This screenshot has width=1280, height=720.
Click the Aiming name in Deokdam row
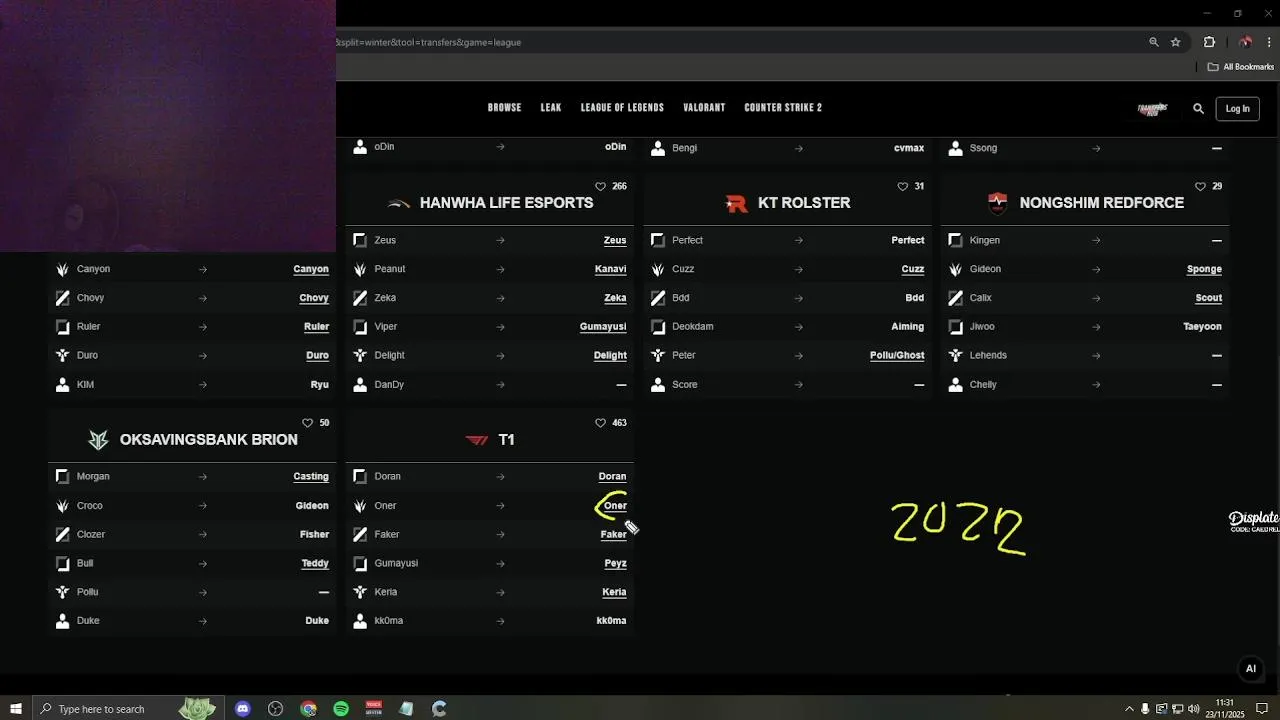pos(908,327)
